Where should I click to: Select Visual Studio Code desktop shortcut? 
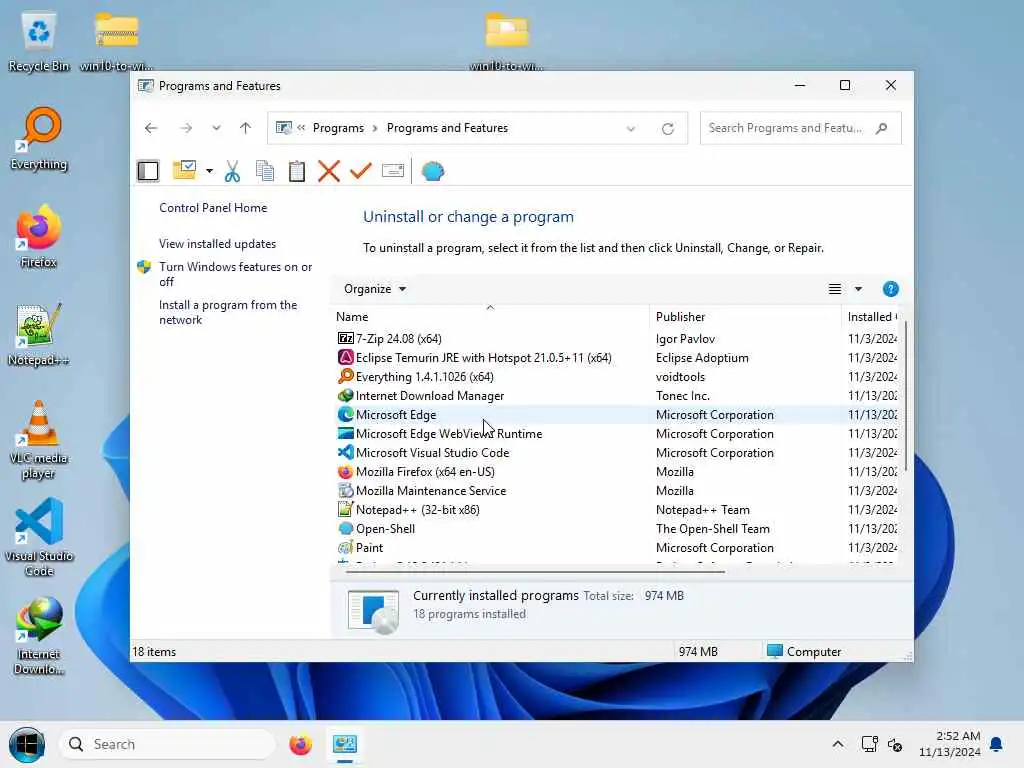click(x=39, y=537)
